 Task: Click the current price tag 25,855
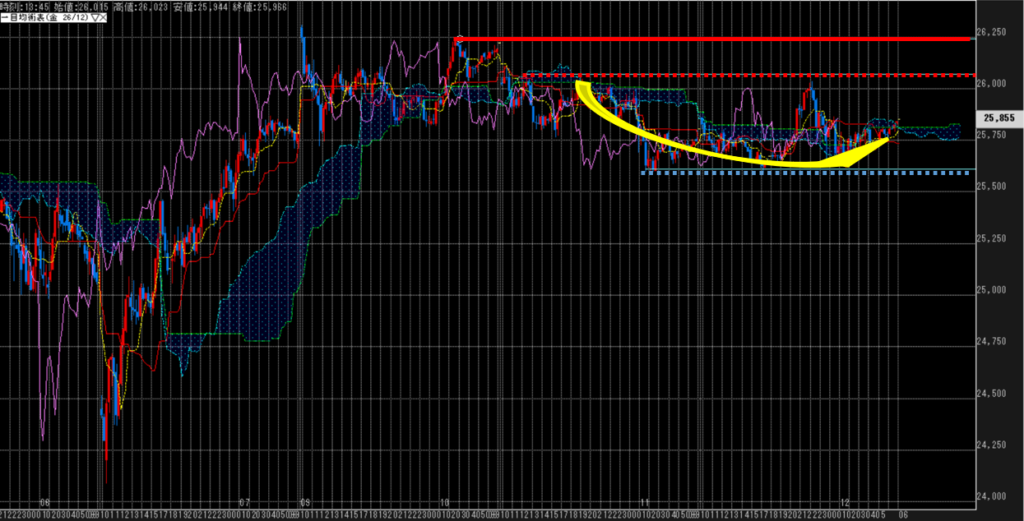click(997, 117)
